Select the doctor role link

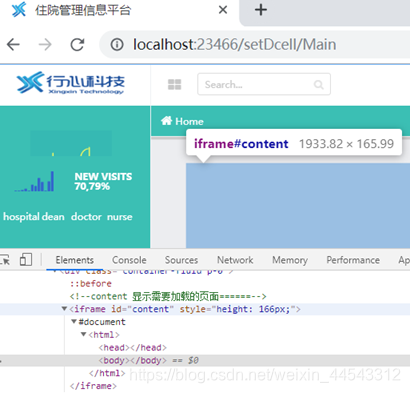click(x=86, y=217)
